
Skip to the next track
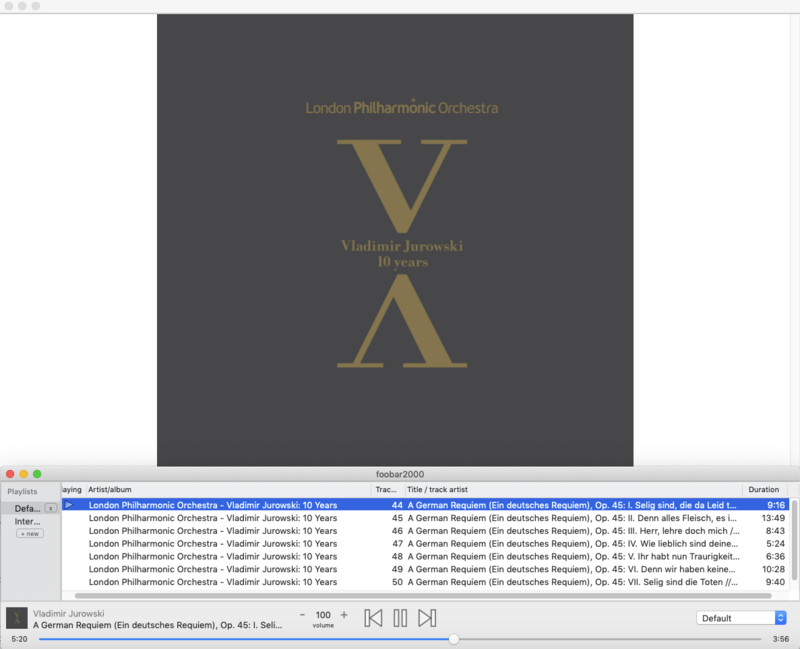[427, 618]
